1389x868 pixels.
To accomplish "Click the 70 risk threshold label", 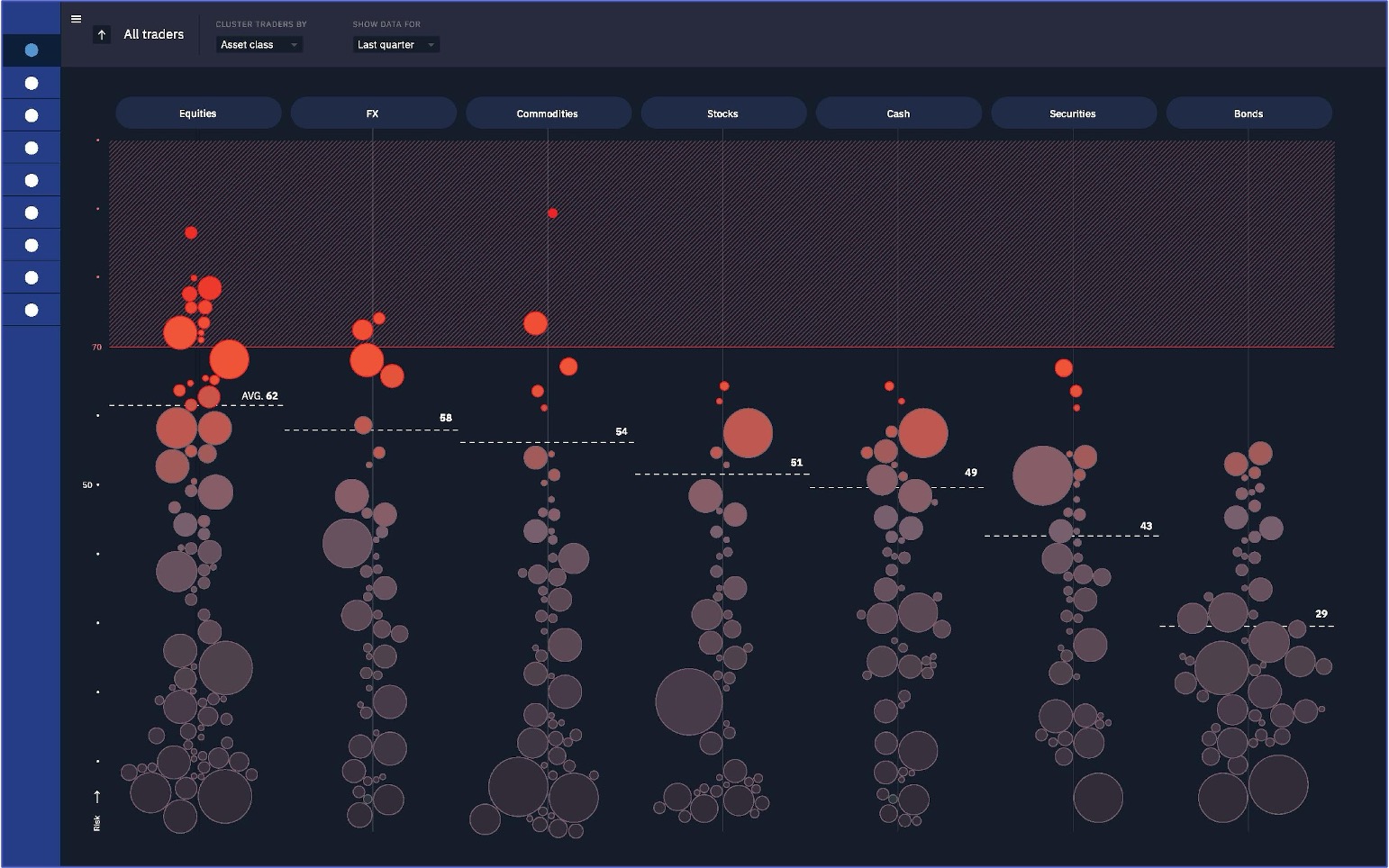I will (97, 348).
